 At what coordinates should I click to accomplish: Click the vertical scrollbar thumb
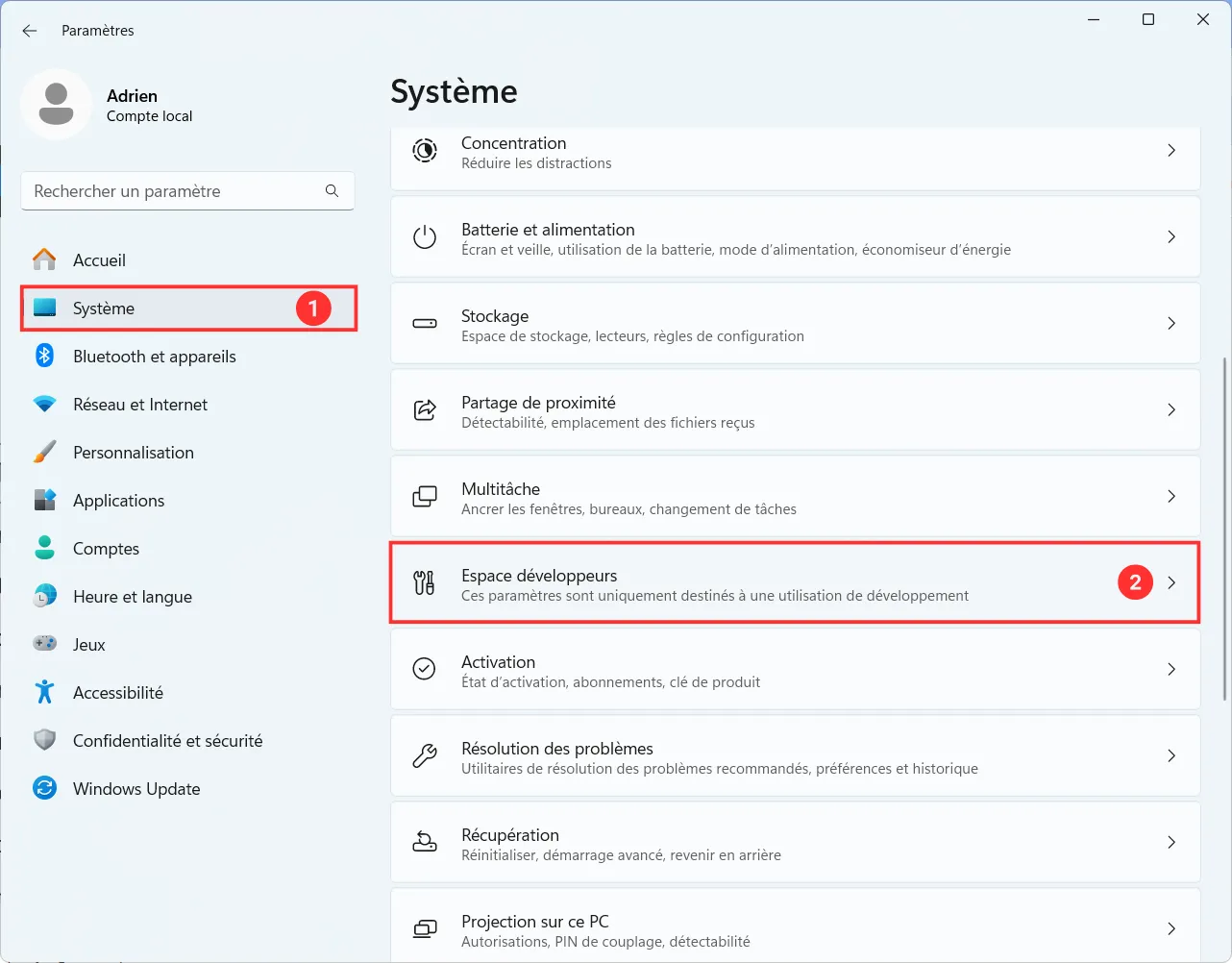point(1224,529)
